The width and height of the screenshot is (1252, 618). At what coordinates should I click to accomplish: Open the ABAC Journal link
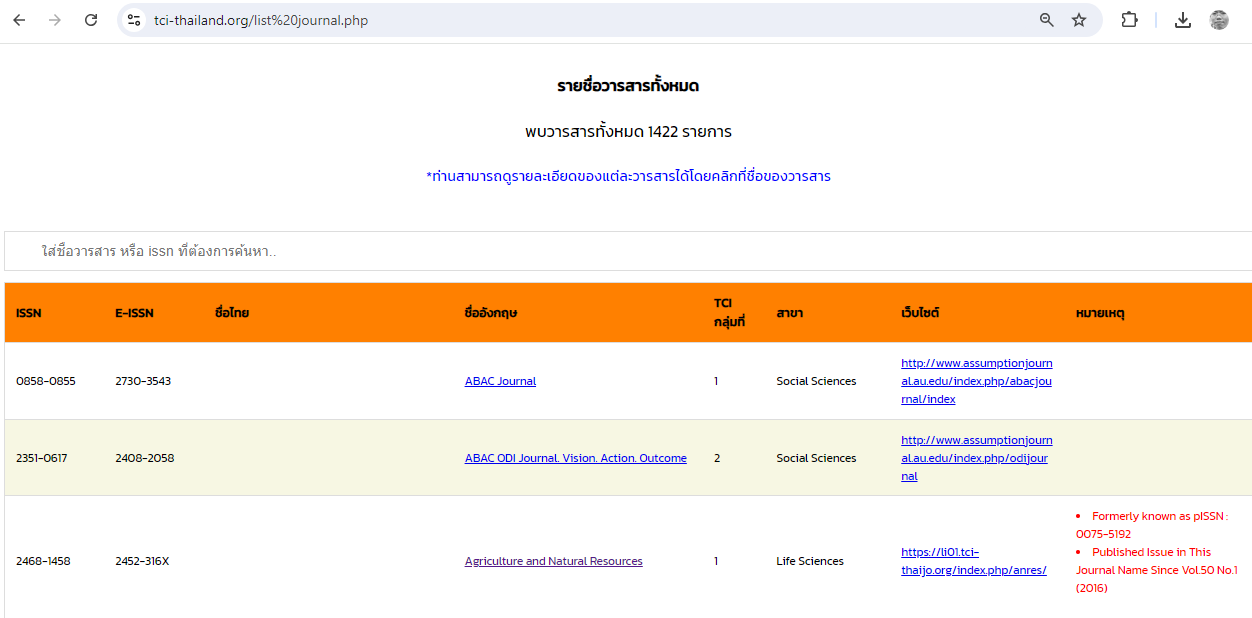pyautogui.click(x=500, y=381)
